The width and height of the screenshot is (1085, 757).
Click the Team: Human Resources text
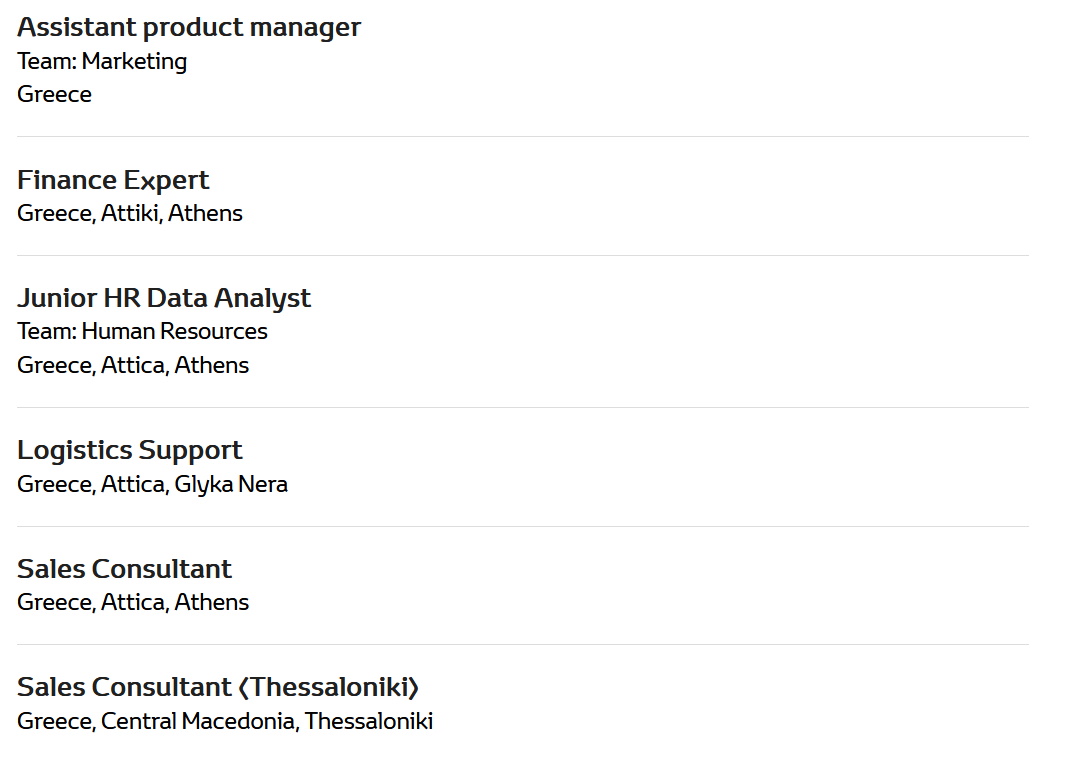tap(142, 331)
